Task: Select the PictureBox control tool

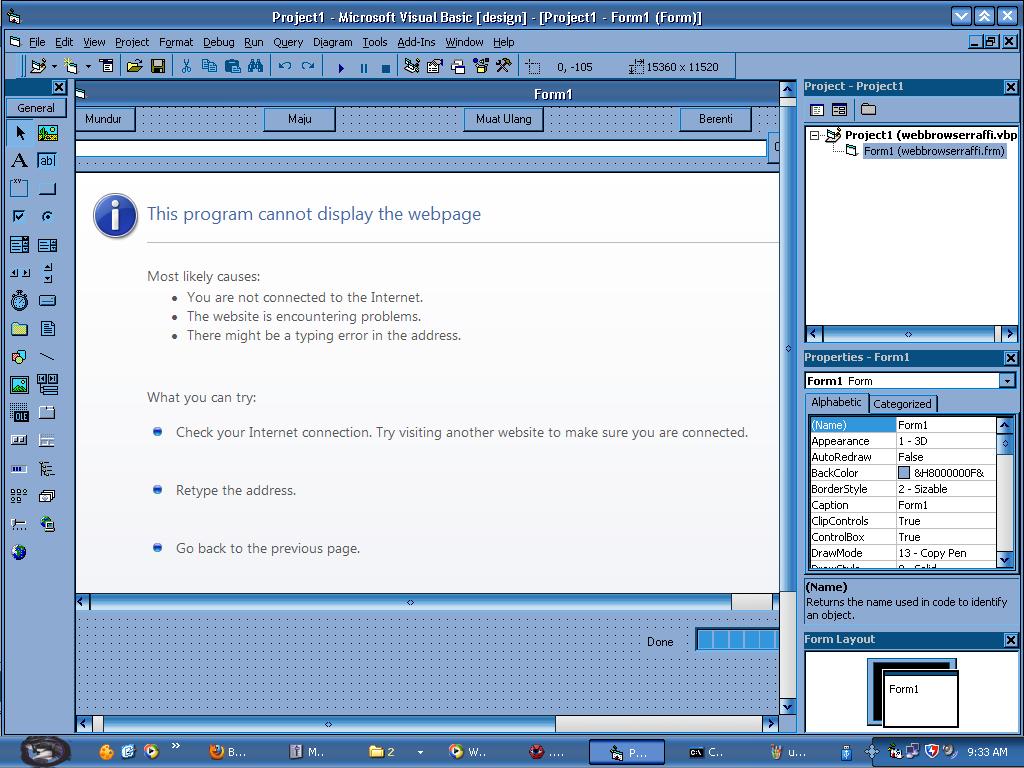Action: tap(47, 133)
